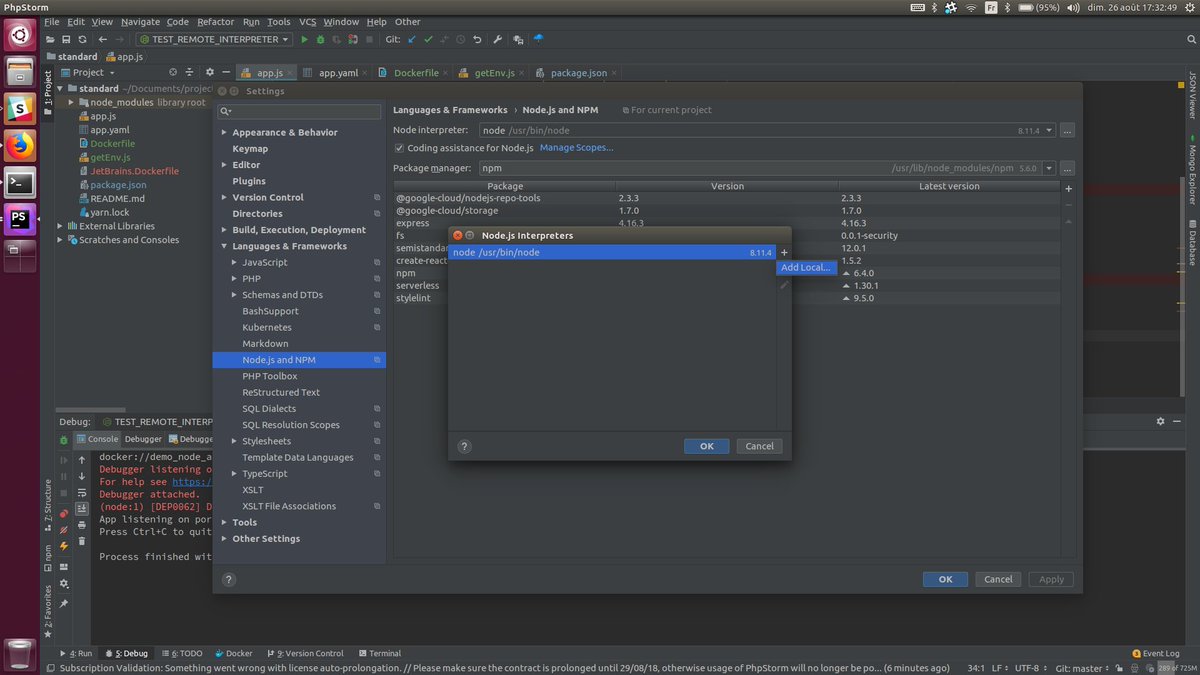Open the Terminal tool window tab
Viewport: 1200px width, 675px height.
379,653
